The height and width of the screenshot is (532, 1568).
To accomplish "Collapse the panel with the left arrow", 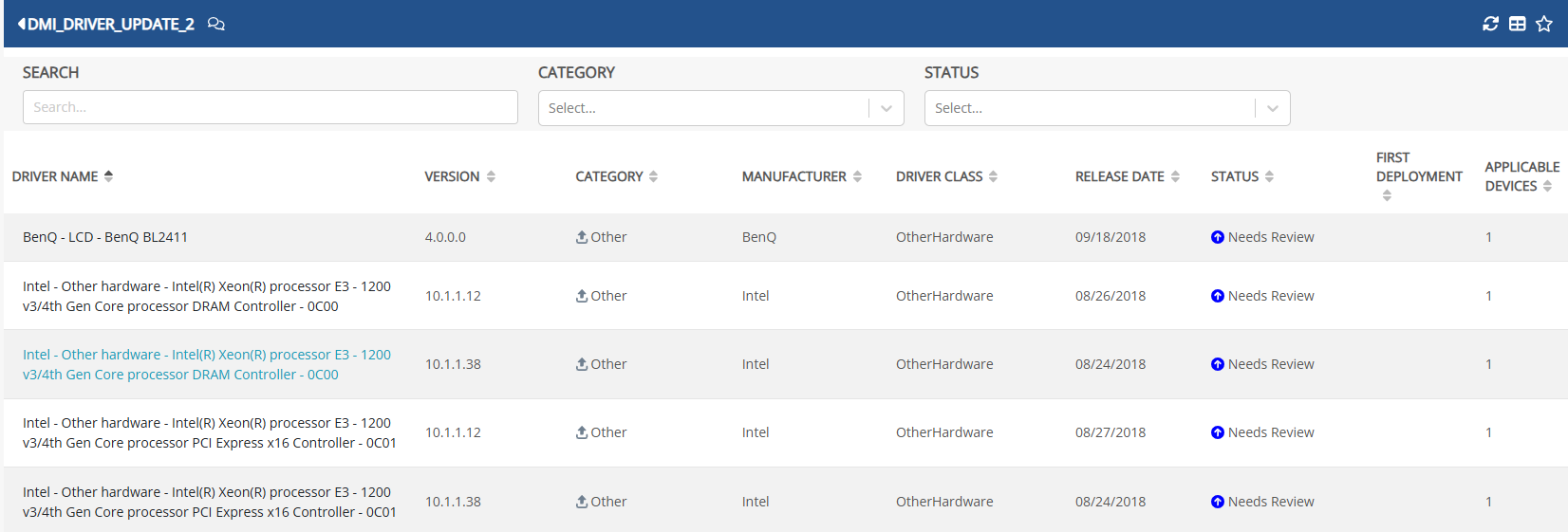I will tap(21, 24).
